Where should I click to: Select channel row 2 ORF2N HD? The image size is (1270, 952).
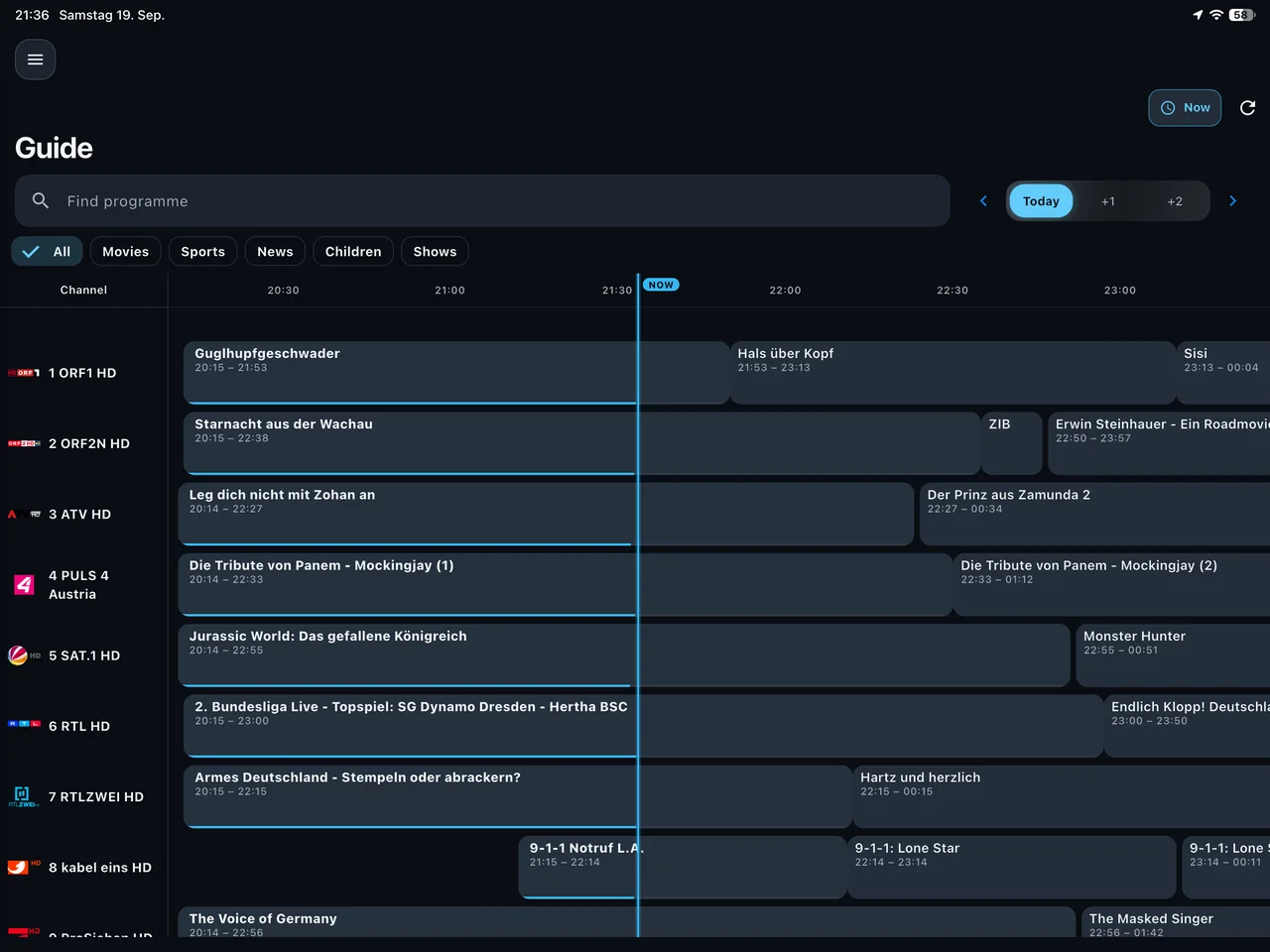[83, 443]
